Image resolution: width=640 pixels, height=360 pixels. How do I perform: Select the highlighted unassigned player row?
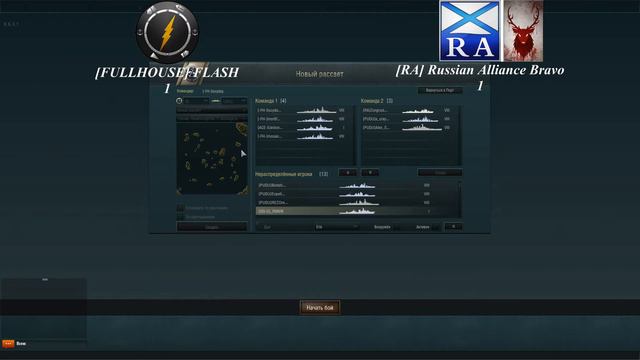tap(357, 211)
